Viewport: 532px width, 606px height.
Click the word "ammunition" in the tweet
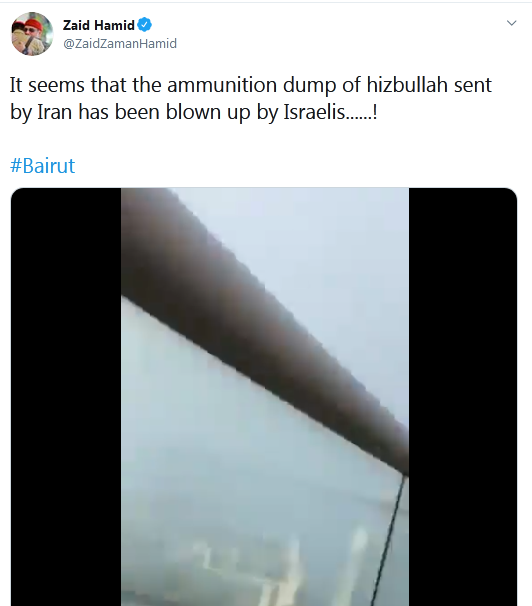point(222,85)
